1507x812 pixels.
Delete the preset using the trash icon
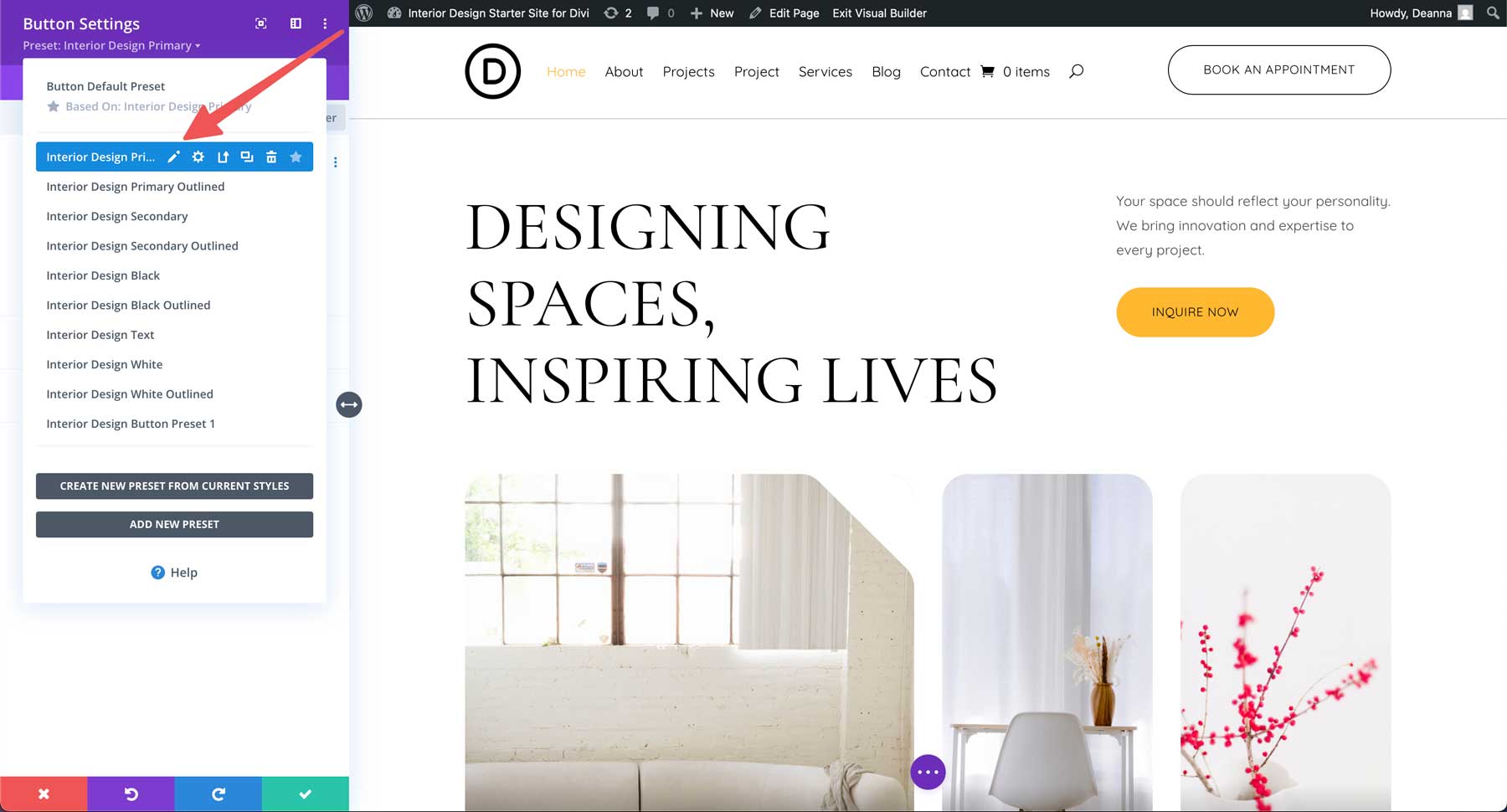(x=271, y=157)
